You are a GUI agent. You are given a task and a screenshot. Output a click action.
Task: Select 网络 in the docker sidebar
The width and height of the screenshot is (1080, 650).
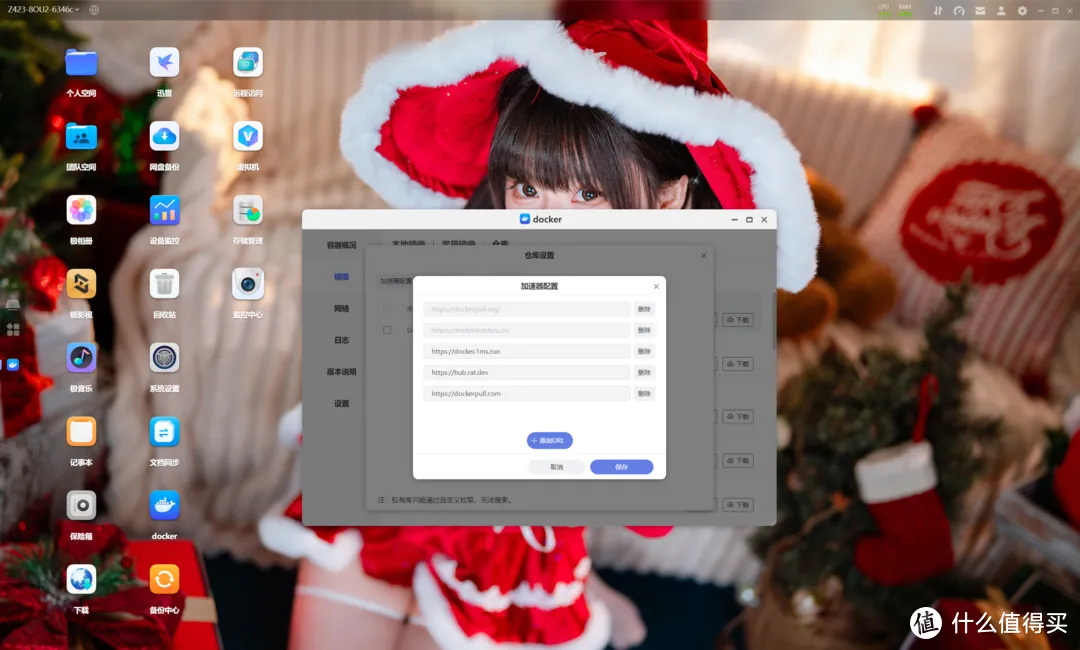click(343, 309)
